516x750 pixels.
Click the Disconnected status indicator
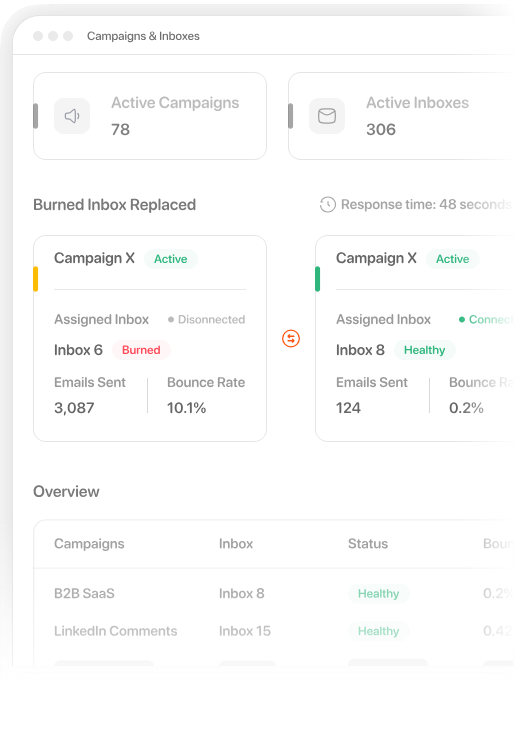(x=207, y=320)
